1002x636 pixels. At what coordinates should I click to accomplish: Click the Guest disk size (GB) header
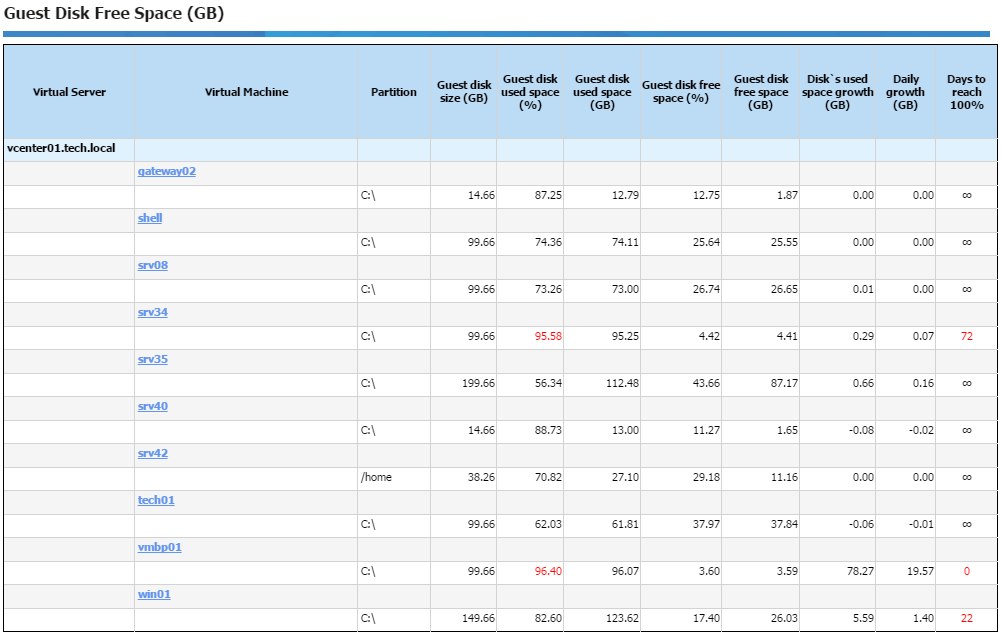[464, 92]
